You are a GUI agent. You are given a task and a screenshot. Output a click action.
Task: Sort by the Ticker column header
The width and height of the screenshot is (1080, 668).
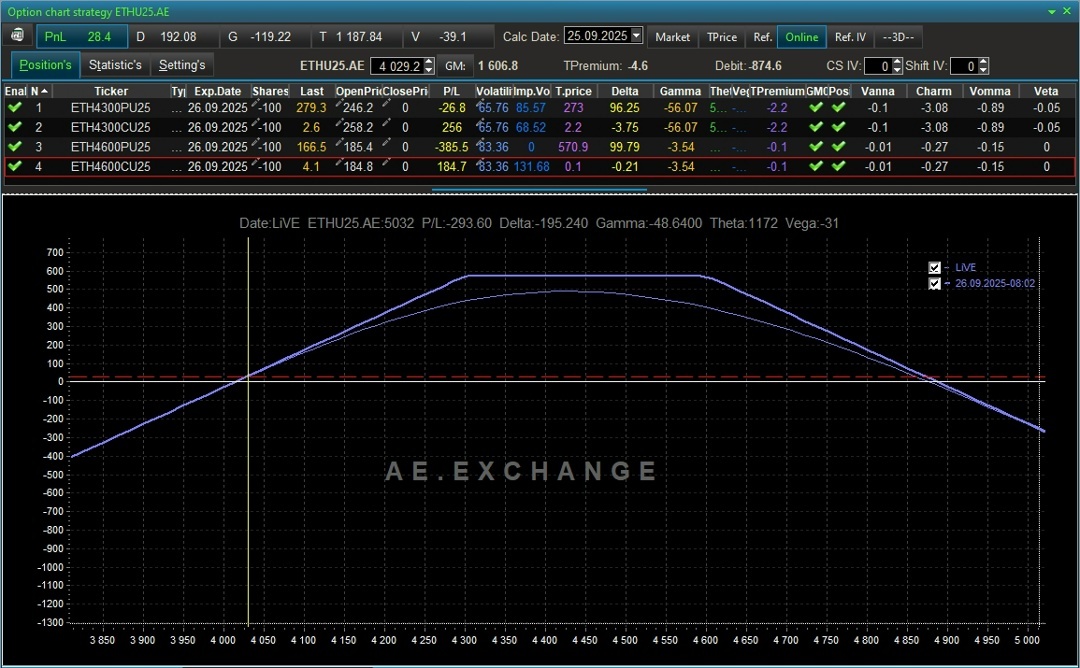point(111,91)
